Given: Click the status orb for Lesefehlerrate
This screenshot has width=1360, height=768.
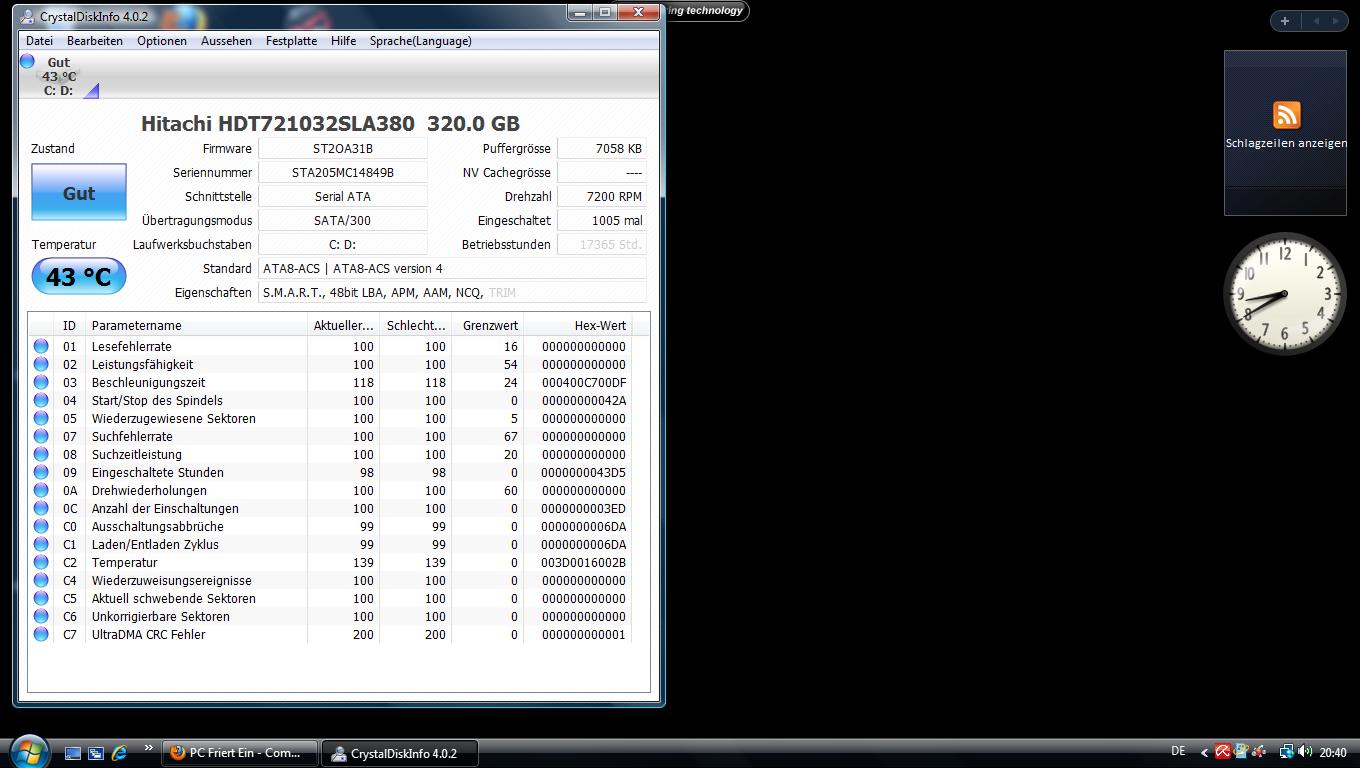Looking at the screenshot, I should click(41, 346).
